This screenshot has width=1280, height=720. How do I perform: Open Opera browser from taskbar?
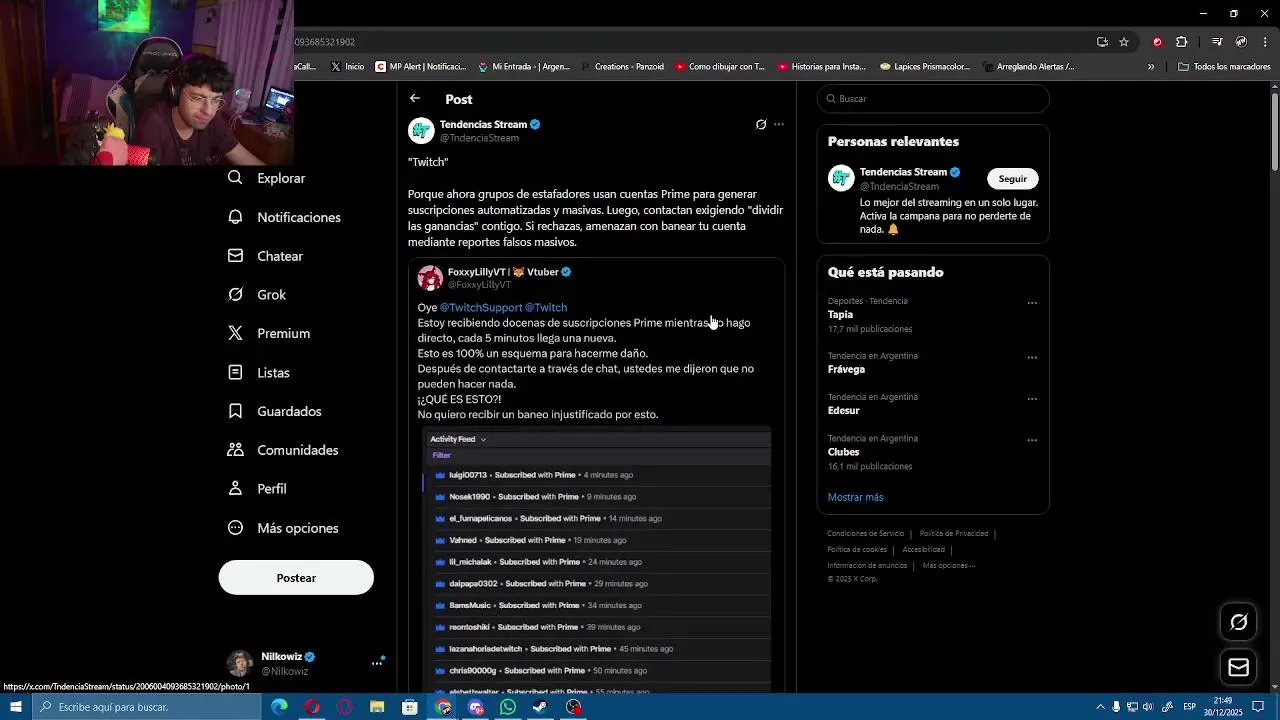click(312, 707)
